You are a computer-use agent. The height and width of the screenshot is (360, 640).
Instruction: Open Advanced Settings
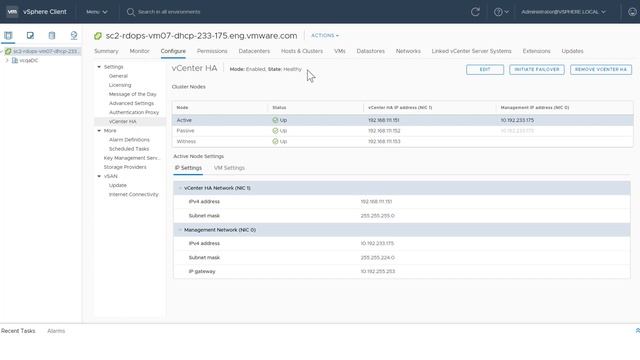point(131,103)
